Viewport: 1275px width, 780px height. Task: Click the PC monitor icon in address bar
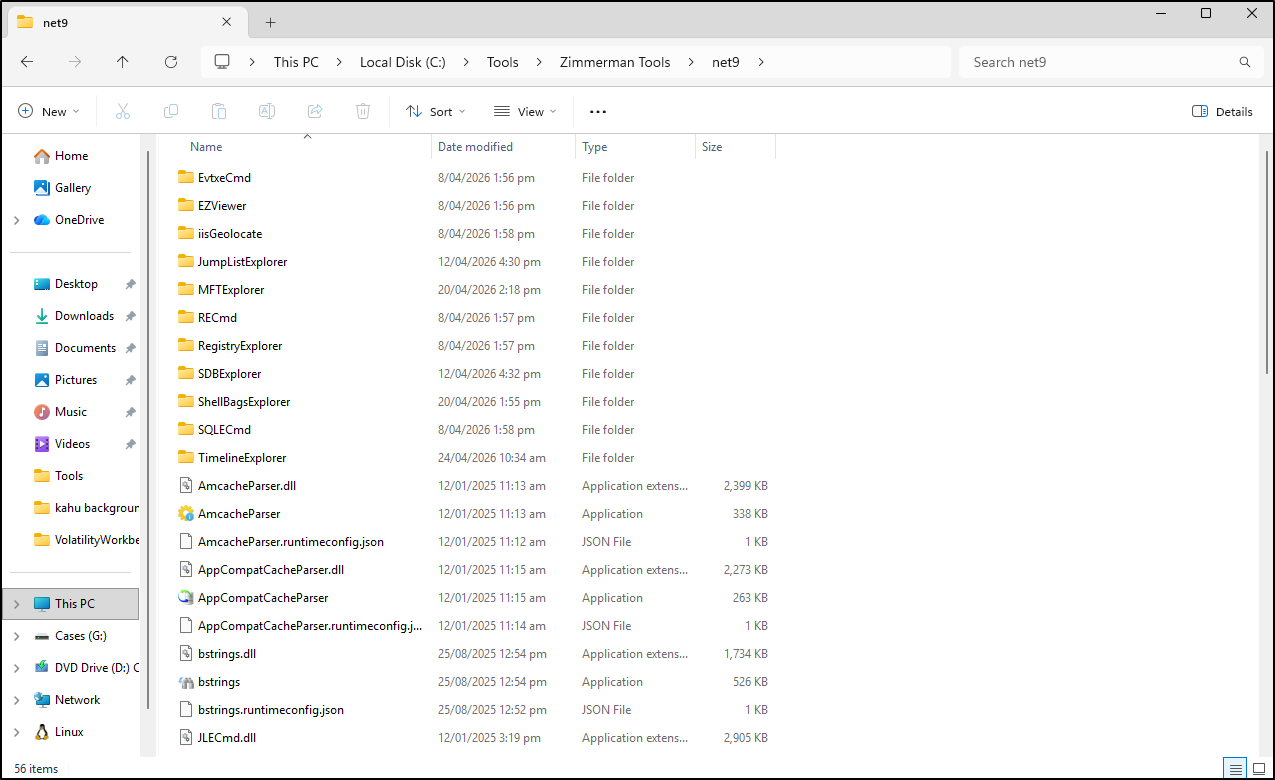point(222,62)
